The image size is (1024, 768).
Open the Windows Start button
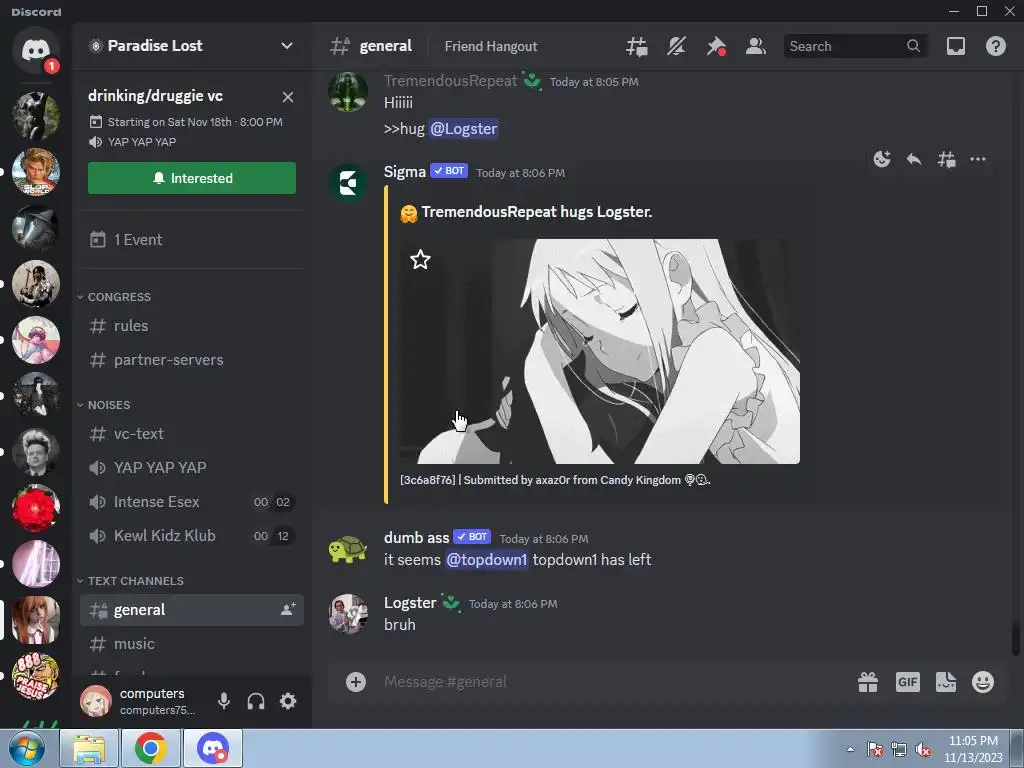point(27,748)
